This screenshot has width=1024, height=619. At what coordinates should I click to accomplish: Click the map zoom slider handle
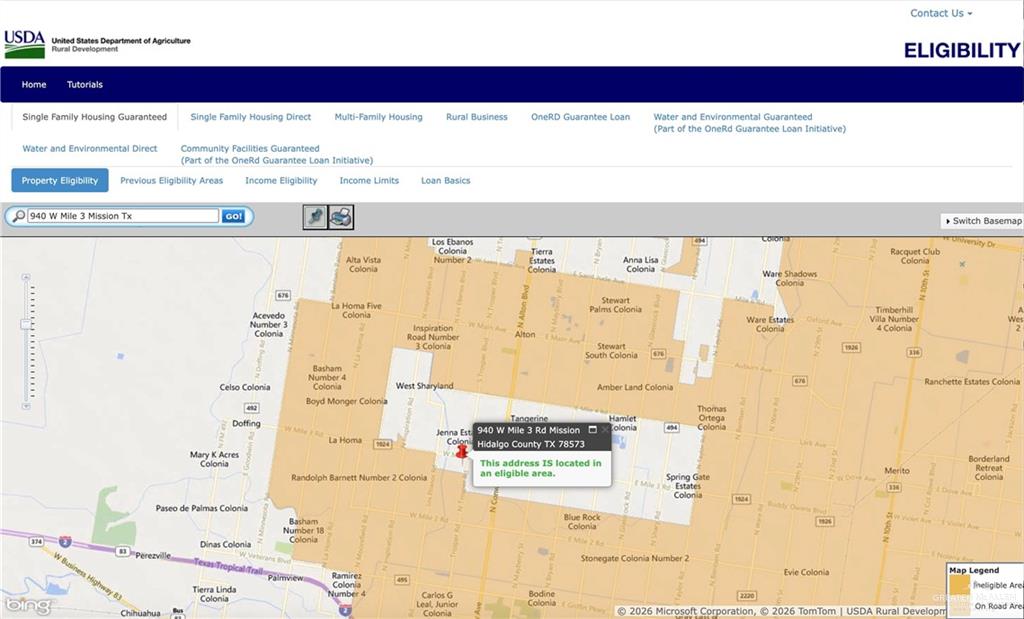tap(26, 324)
